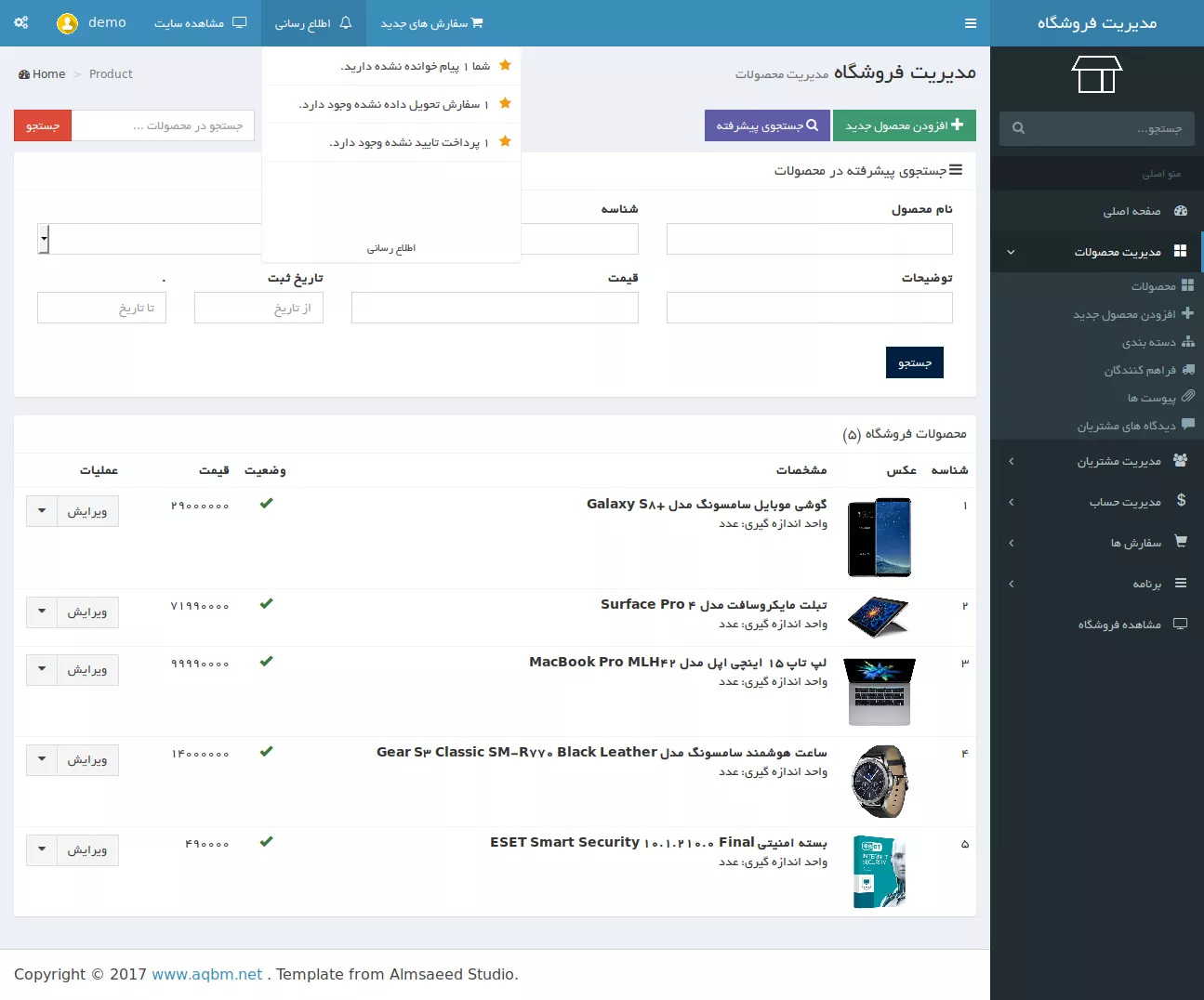The height and width of the screenshot is (1000, 1204).
Task: Click the MacBook Pro product thumbnail
Action: (x=880, y=691)
